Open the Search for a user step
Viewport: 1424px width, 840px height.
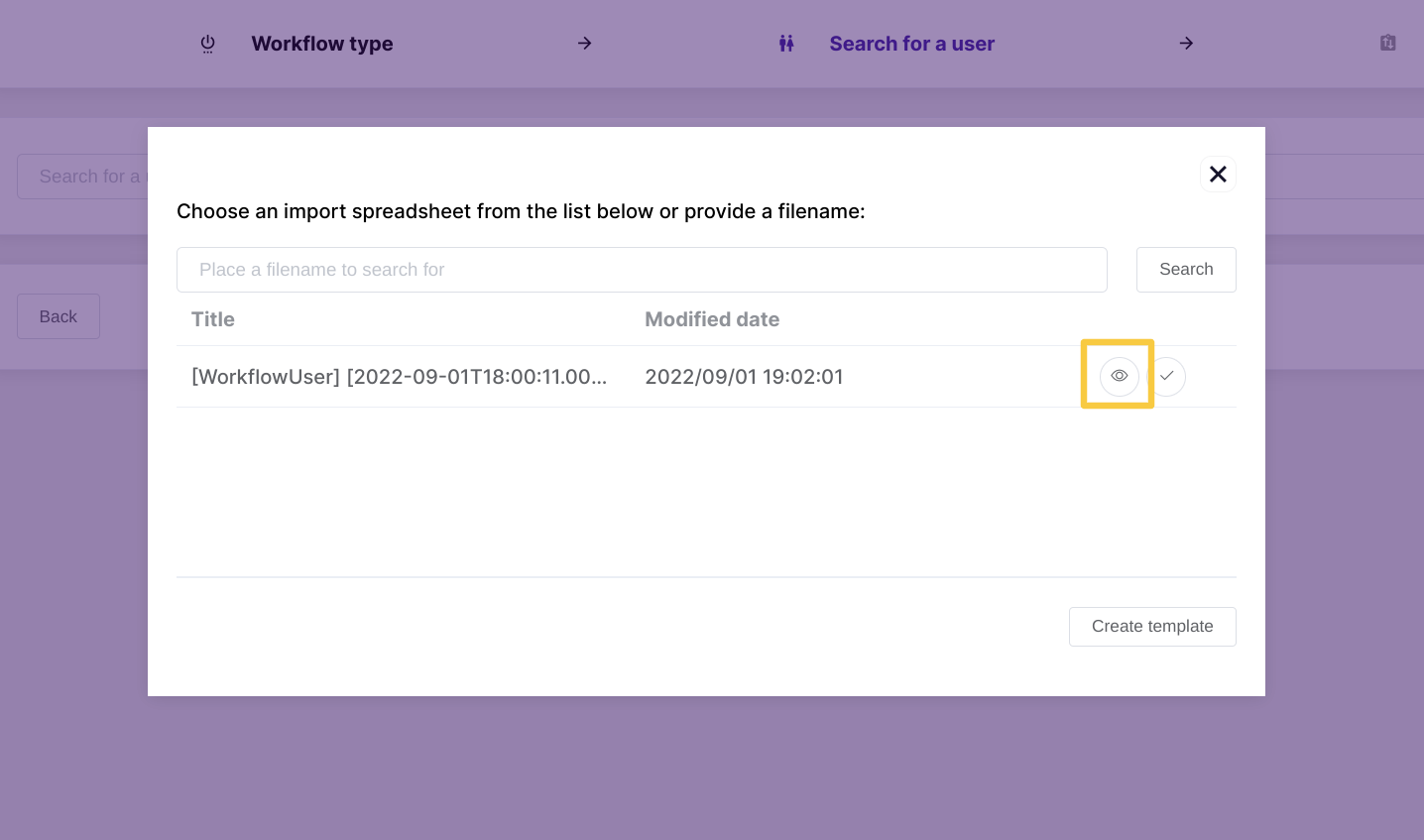pos(911,44)
